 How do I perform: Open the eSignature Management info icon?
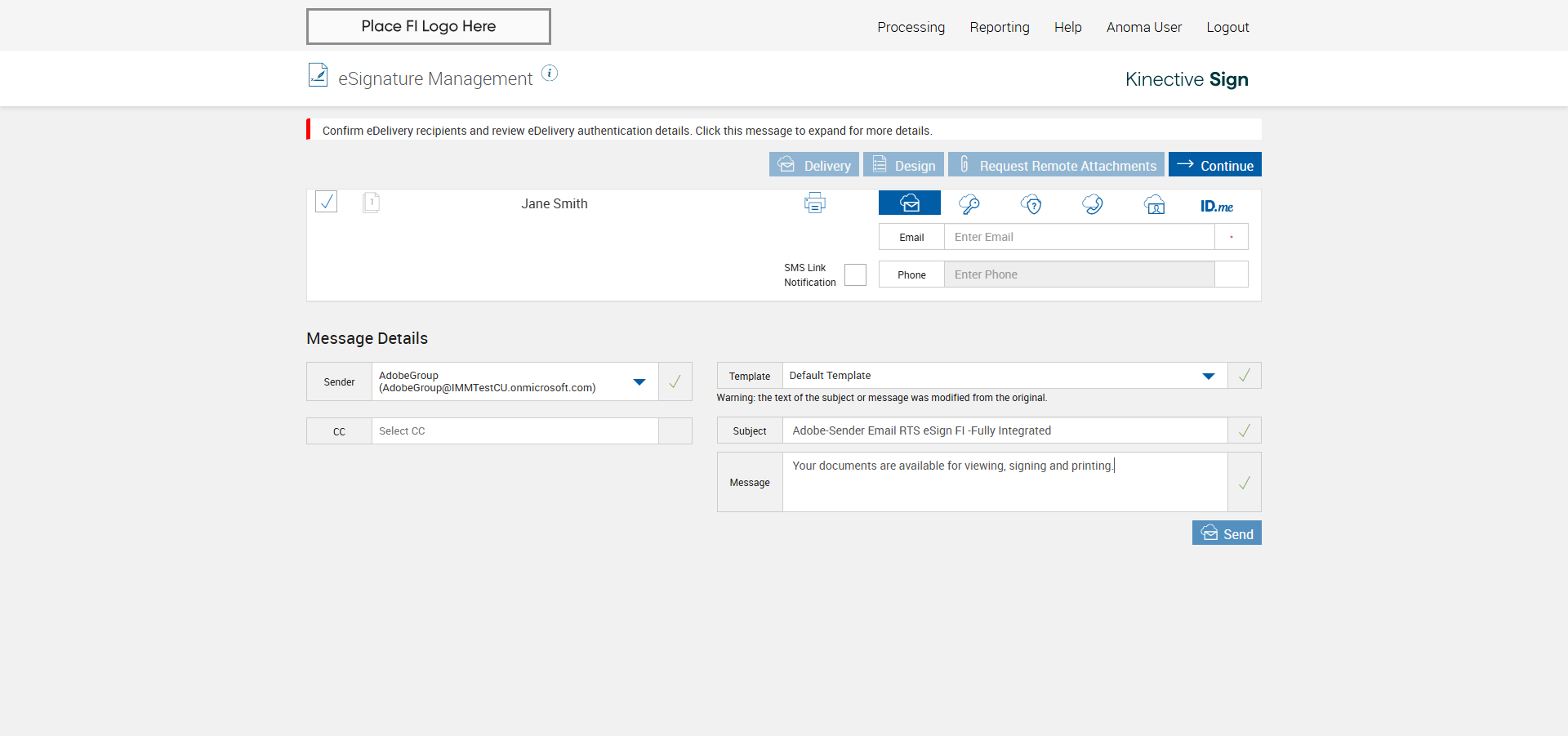[x=550, y=74]
